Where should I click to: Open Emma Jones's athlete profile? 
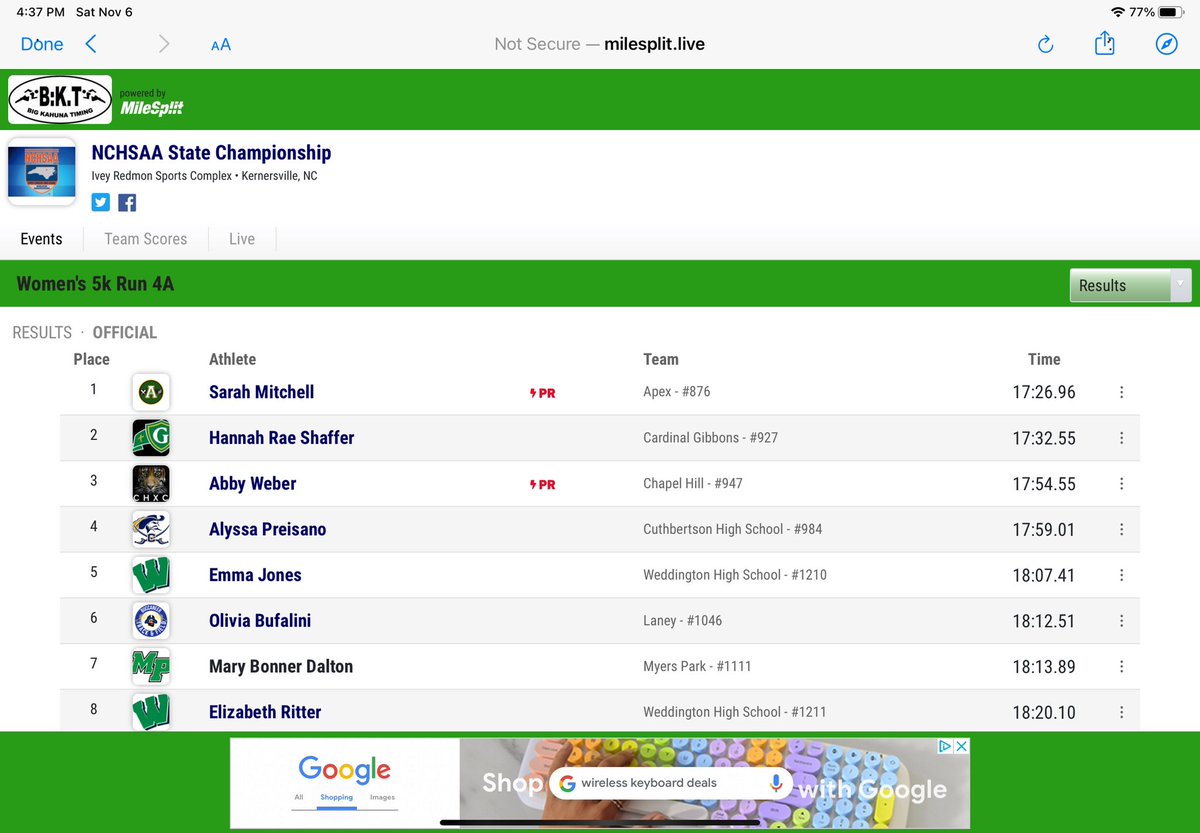255,575
